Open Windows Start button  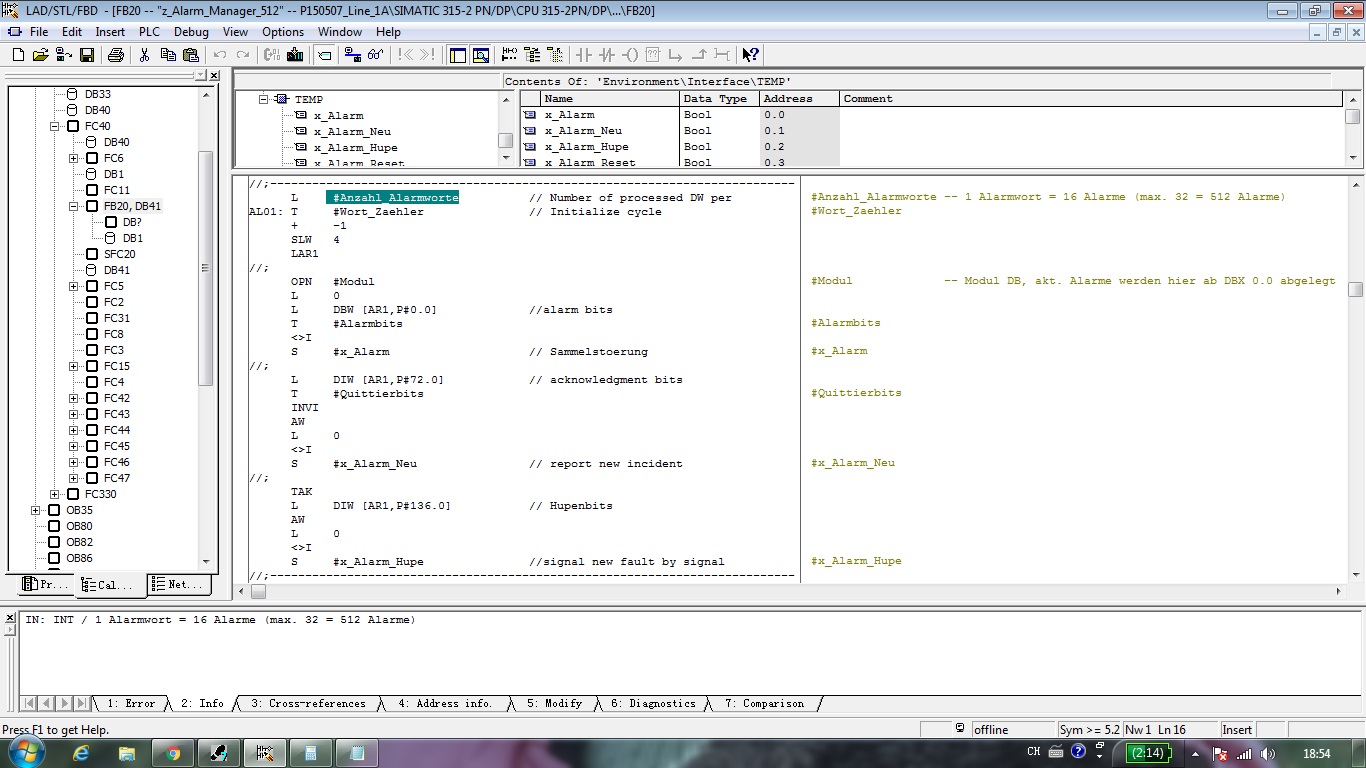pyautogui.click(x=25, y=752)
